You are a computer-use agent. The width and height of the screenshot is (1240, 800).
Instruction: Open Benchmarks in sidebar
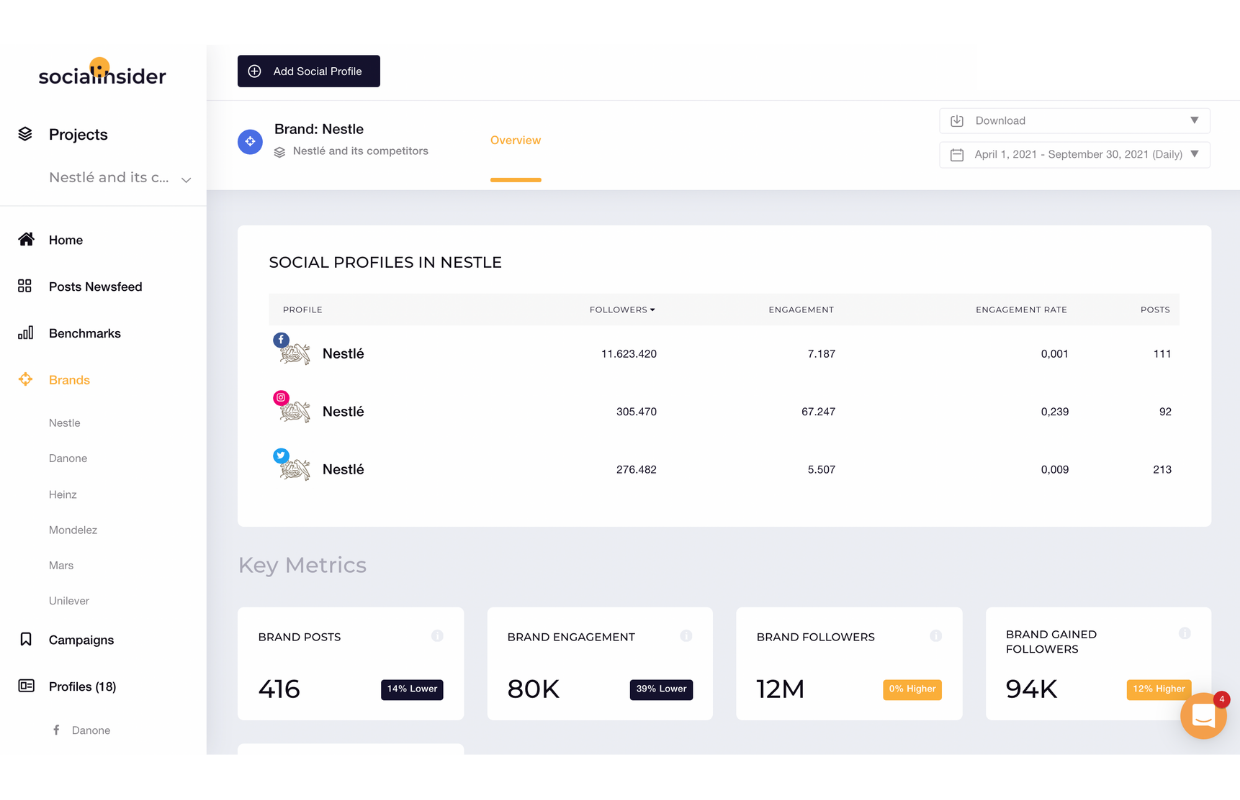click(x=85, y=333)
